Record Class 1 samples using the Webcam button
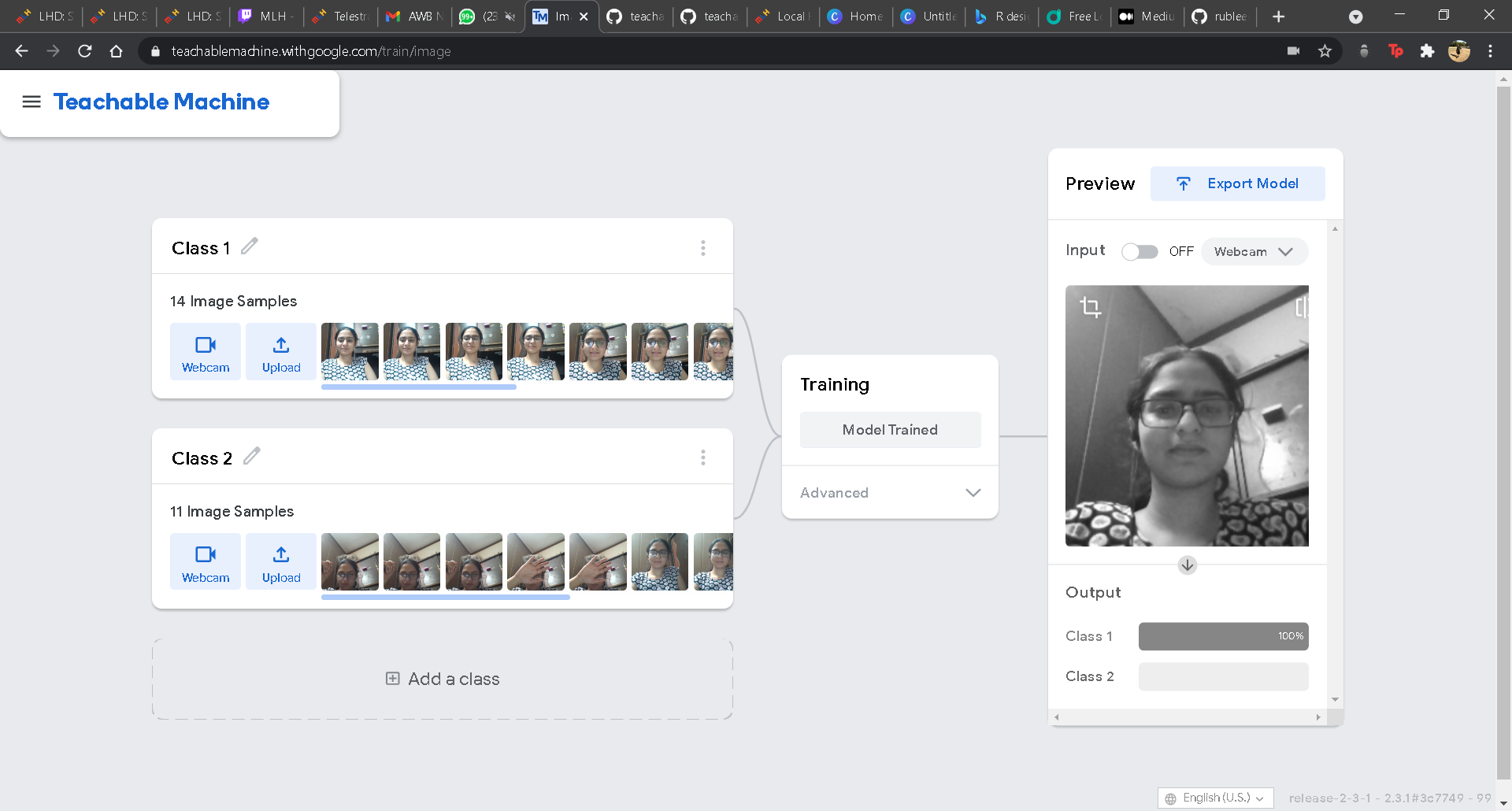This screenshot has height=811, width=1512. [x=206, y=352]
